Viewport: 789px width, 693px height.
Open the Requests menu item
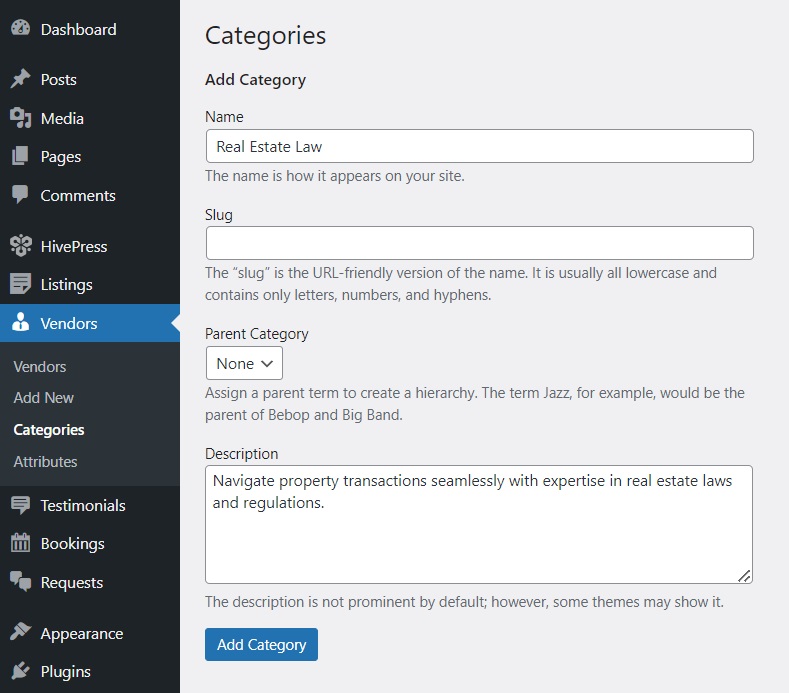(71, 583)
